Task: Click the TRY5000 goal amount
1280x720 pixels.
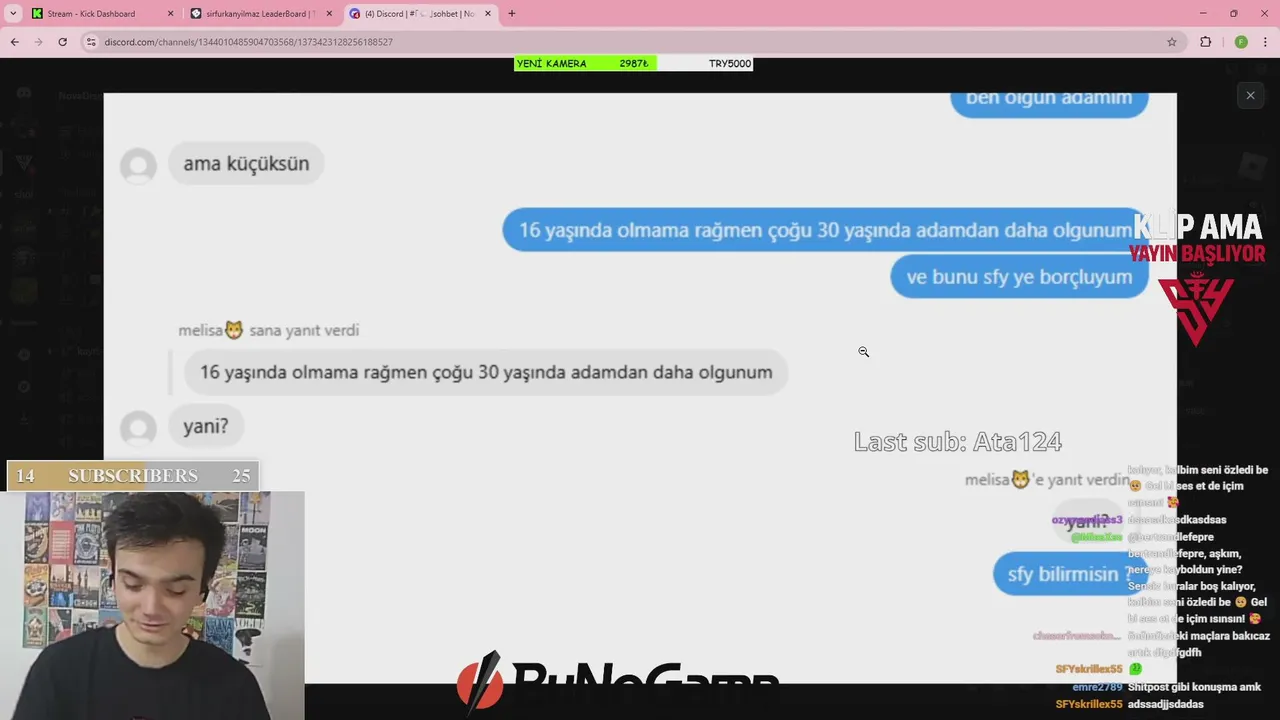Action: coord(729,63)
